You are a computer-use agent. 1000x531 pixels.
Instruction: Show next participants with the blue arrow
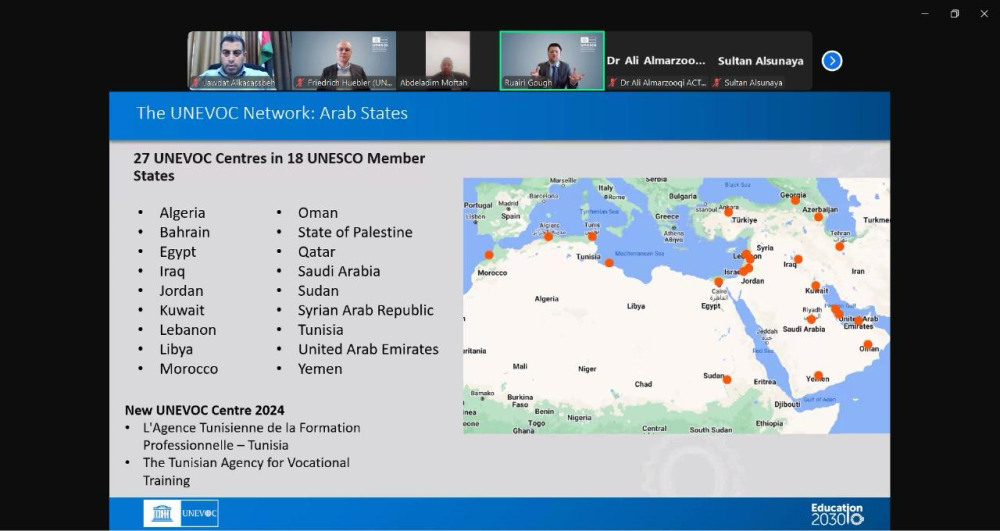pos(831,61)
